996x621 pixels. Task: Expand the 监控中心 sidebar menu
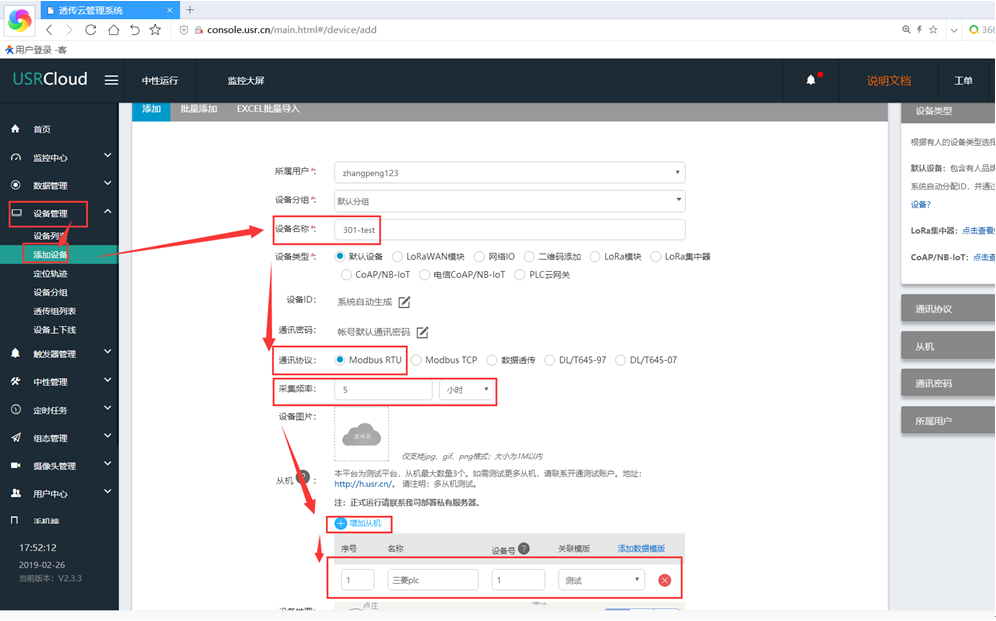point(60,157)
